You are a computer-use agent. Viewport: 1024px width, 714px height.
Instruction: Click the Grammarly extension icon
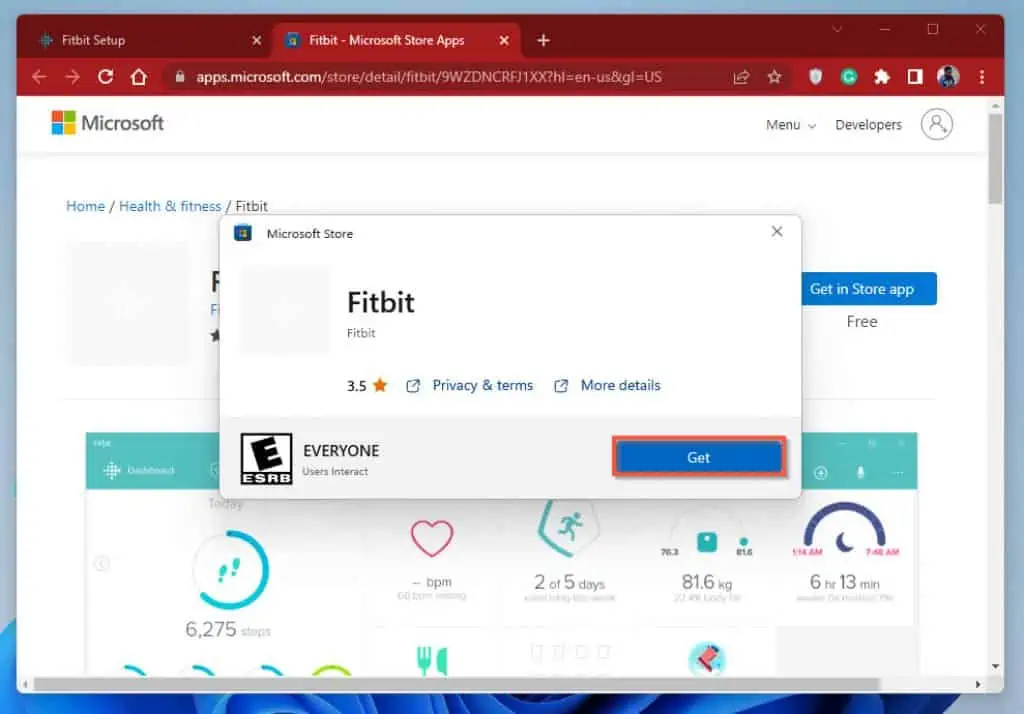coord(849,76)
